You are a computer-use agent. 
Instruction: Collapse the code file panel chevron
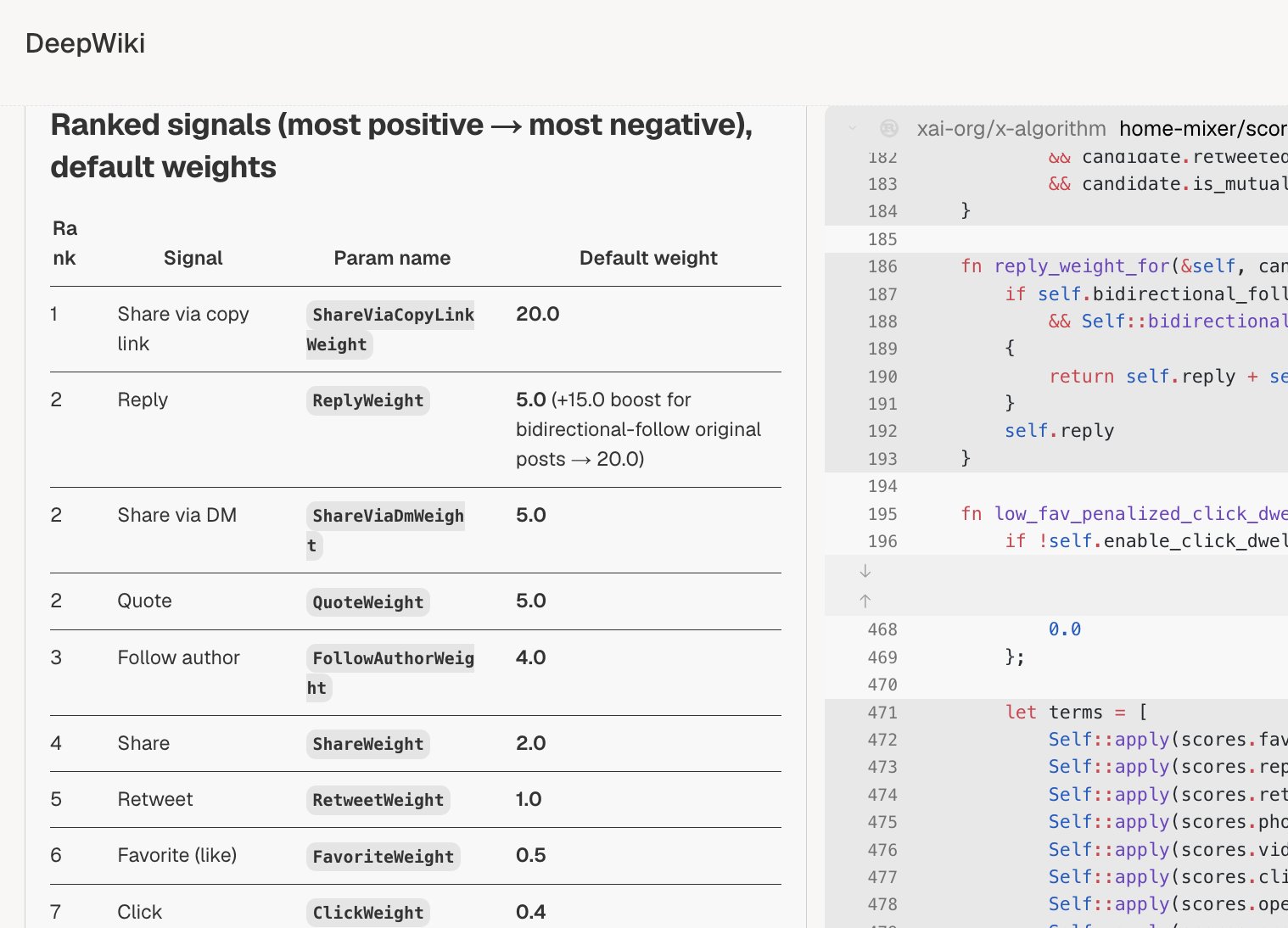click(x=853, y=128)
